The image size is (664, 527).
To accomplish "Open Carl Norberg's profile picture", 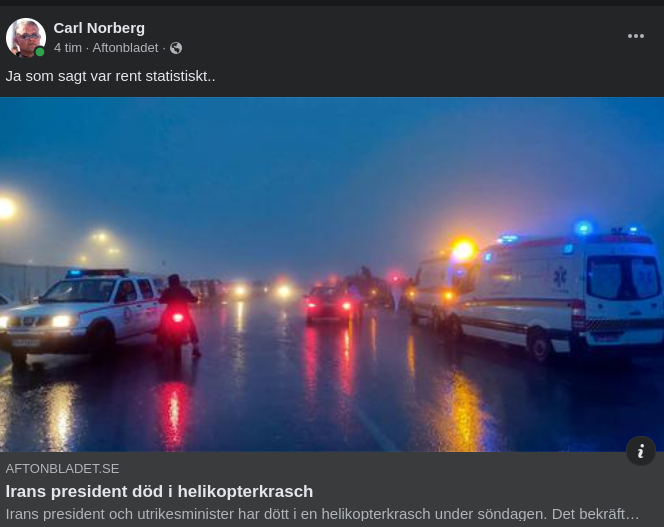I will tap(26, 38).
